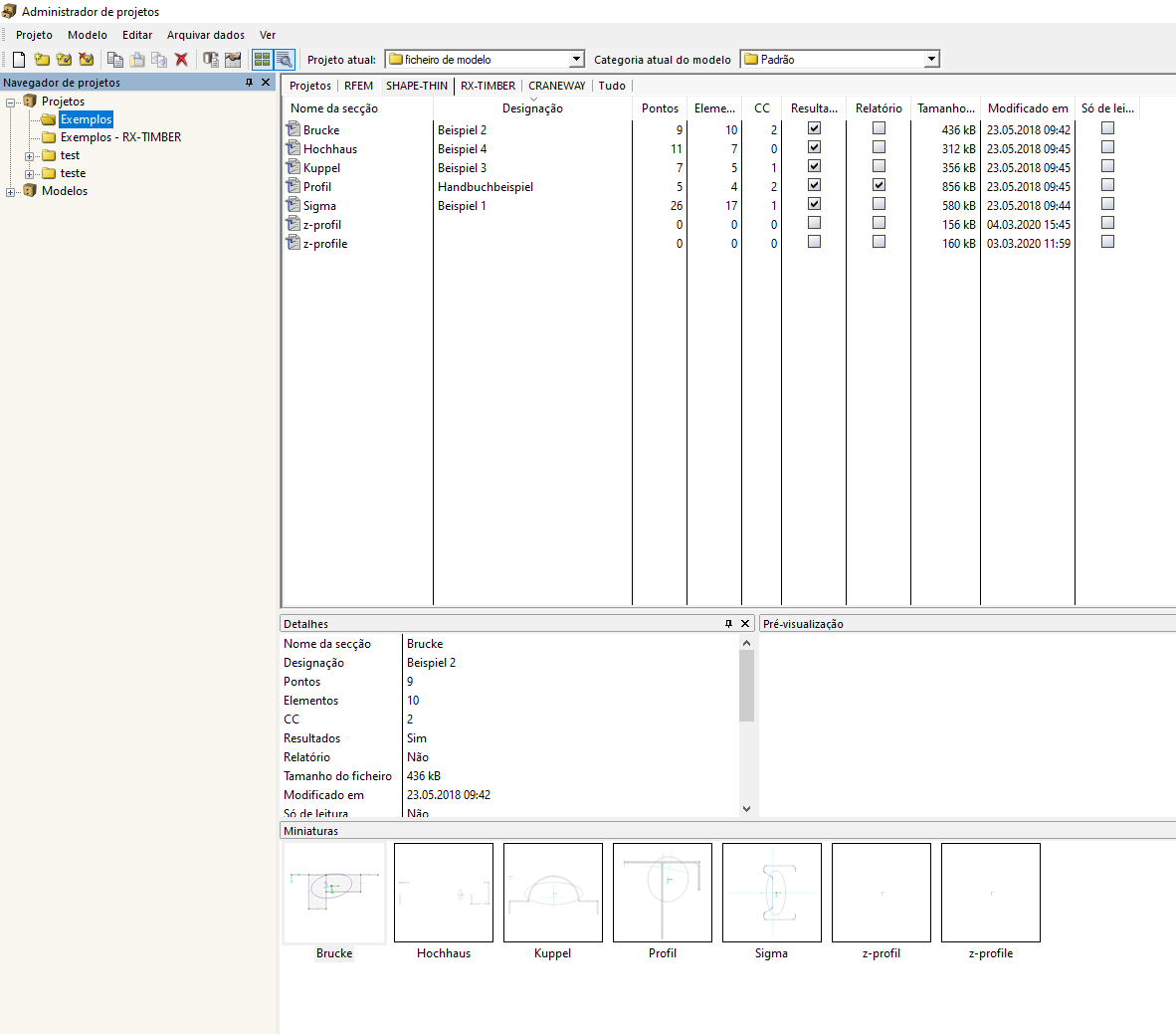This screenshot has width=1176, height=1034.
Task: Toggle Resultados checkbox for Brucke
Action: click(x=814, y=128)
